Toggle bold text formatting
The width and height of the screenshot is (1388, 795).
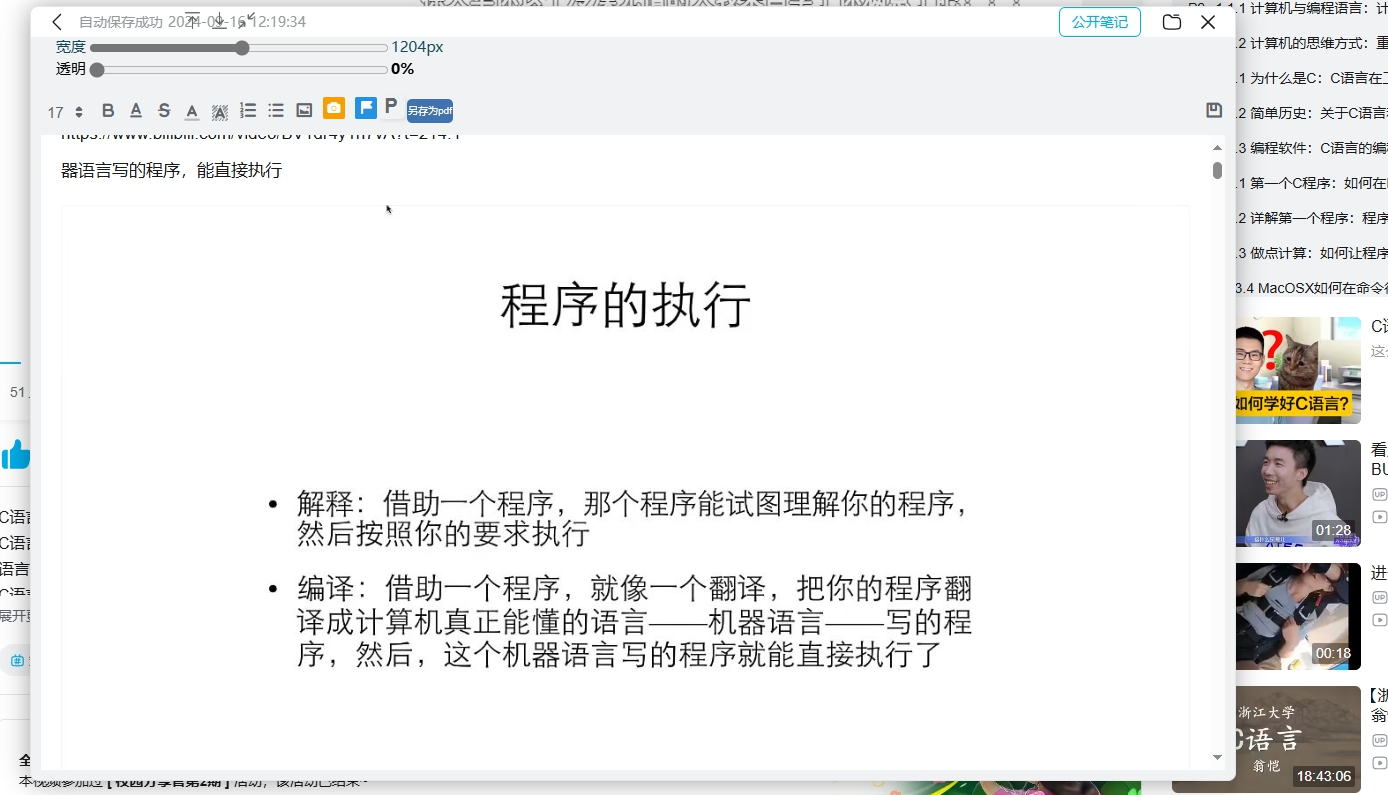point(108,111)
